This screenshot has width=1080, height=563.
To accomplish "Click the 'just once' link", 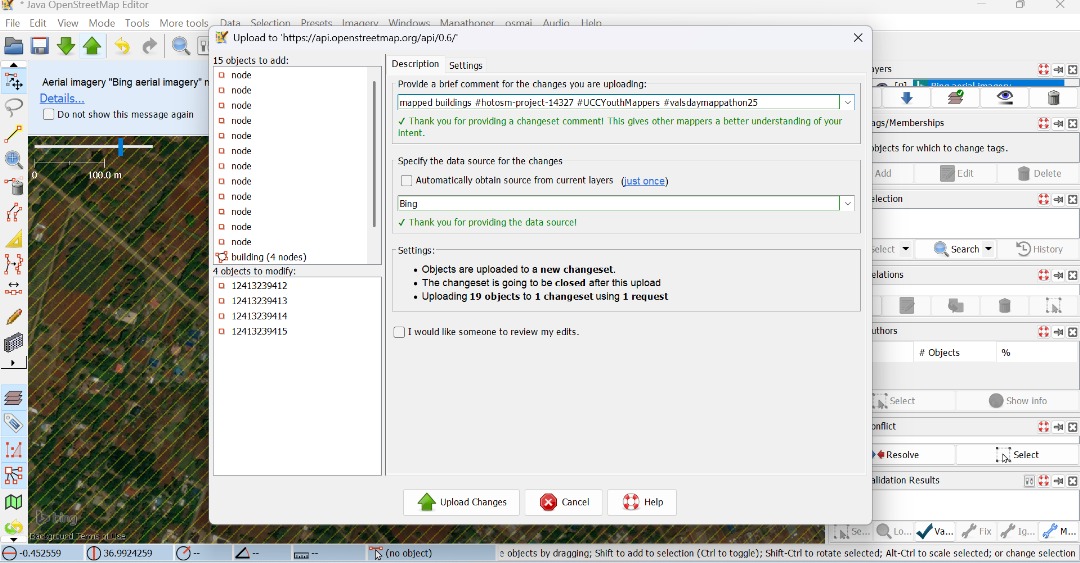I will 644,181.
